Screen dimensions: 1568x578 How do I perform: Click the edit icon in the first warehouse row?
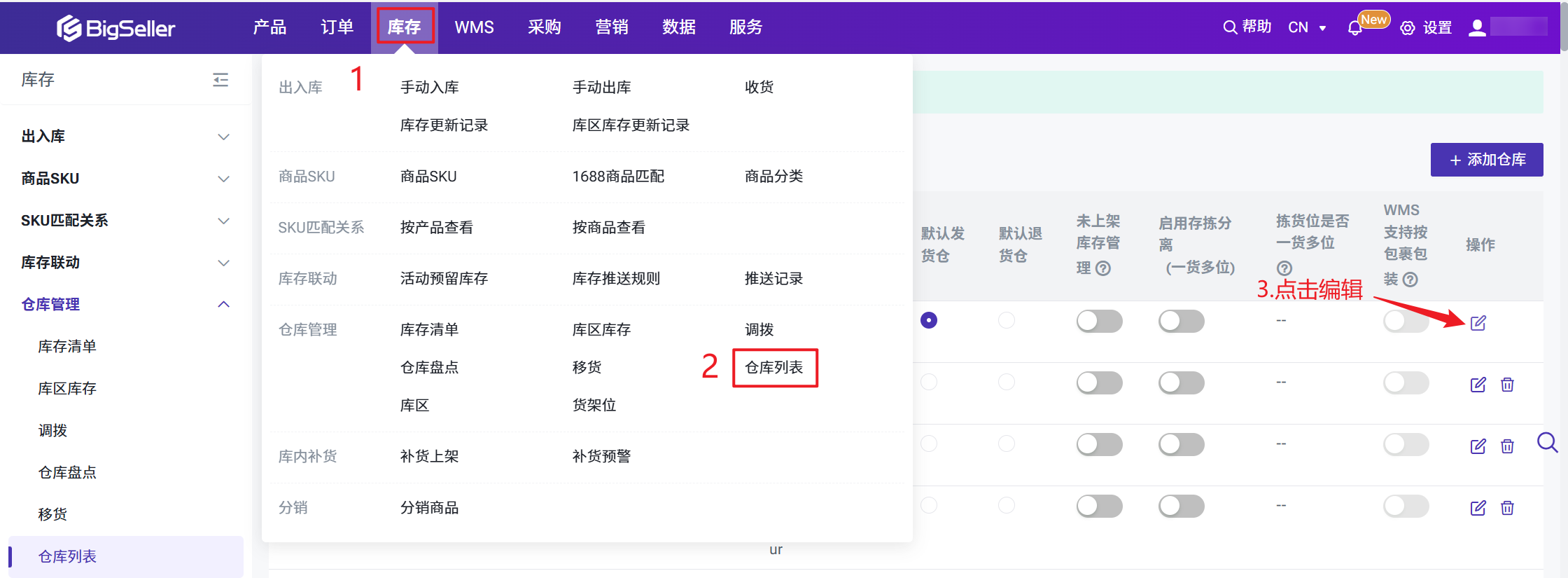pyautogui.click(x=1478, y=323)
